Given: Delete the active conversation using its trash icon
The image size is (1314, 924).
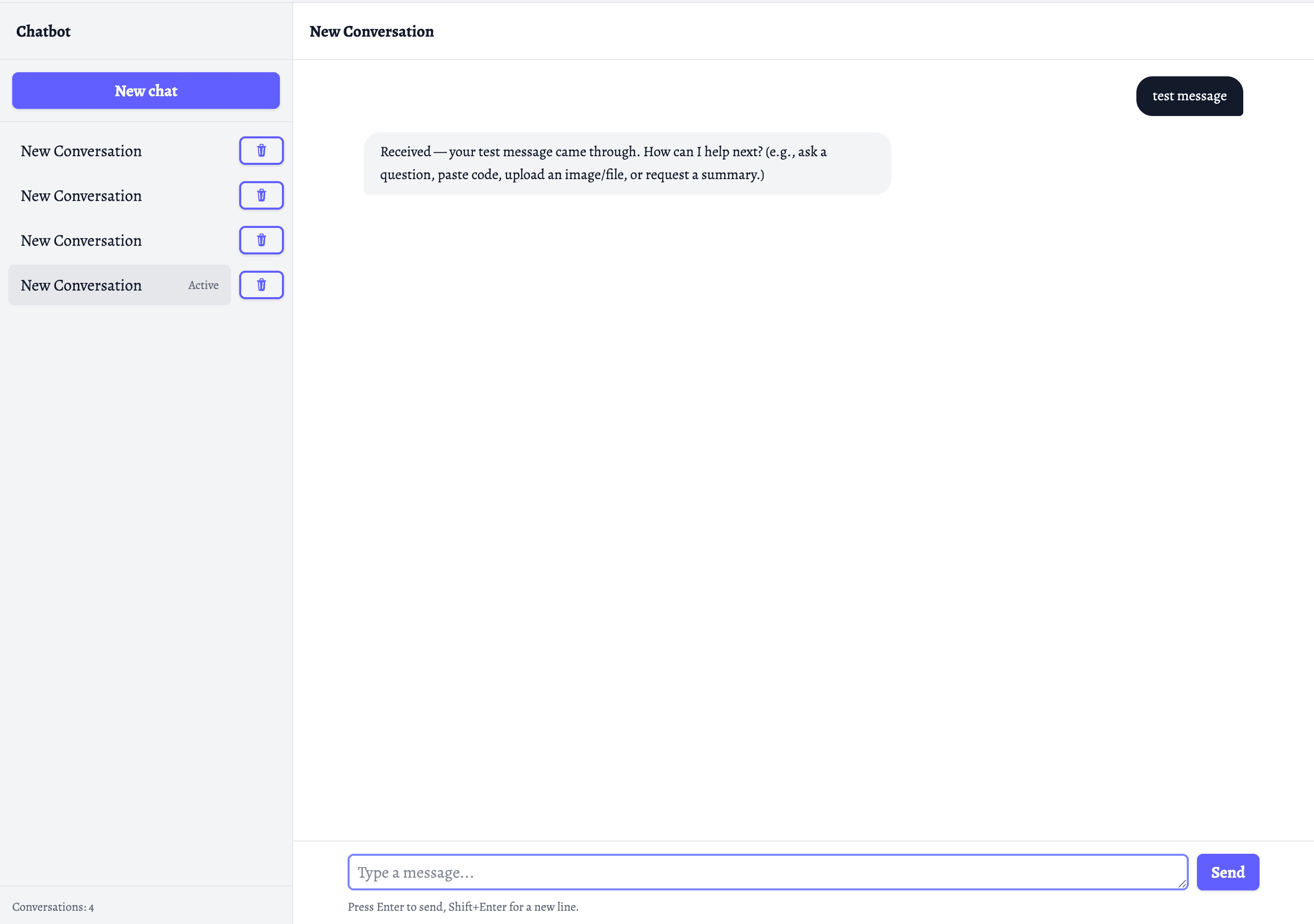Looking at the screenshot, I should 261,284.
